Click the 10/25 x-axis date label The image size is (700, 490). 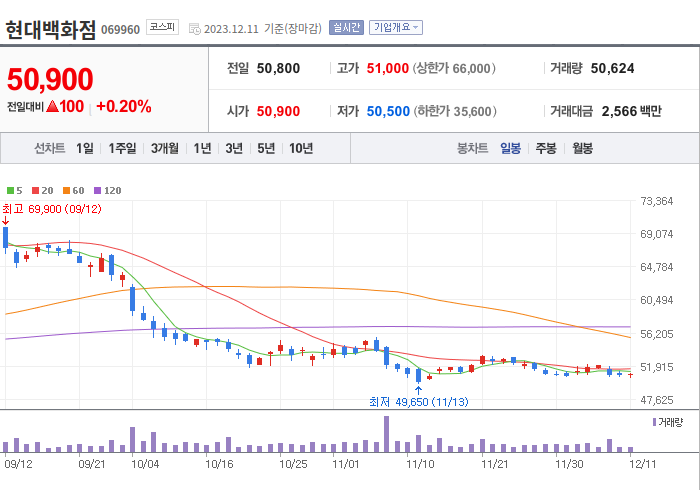point(293,464)
